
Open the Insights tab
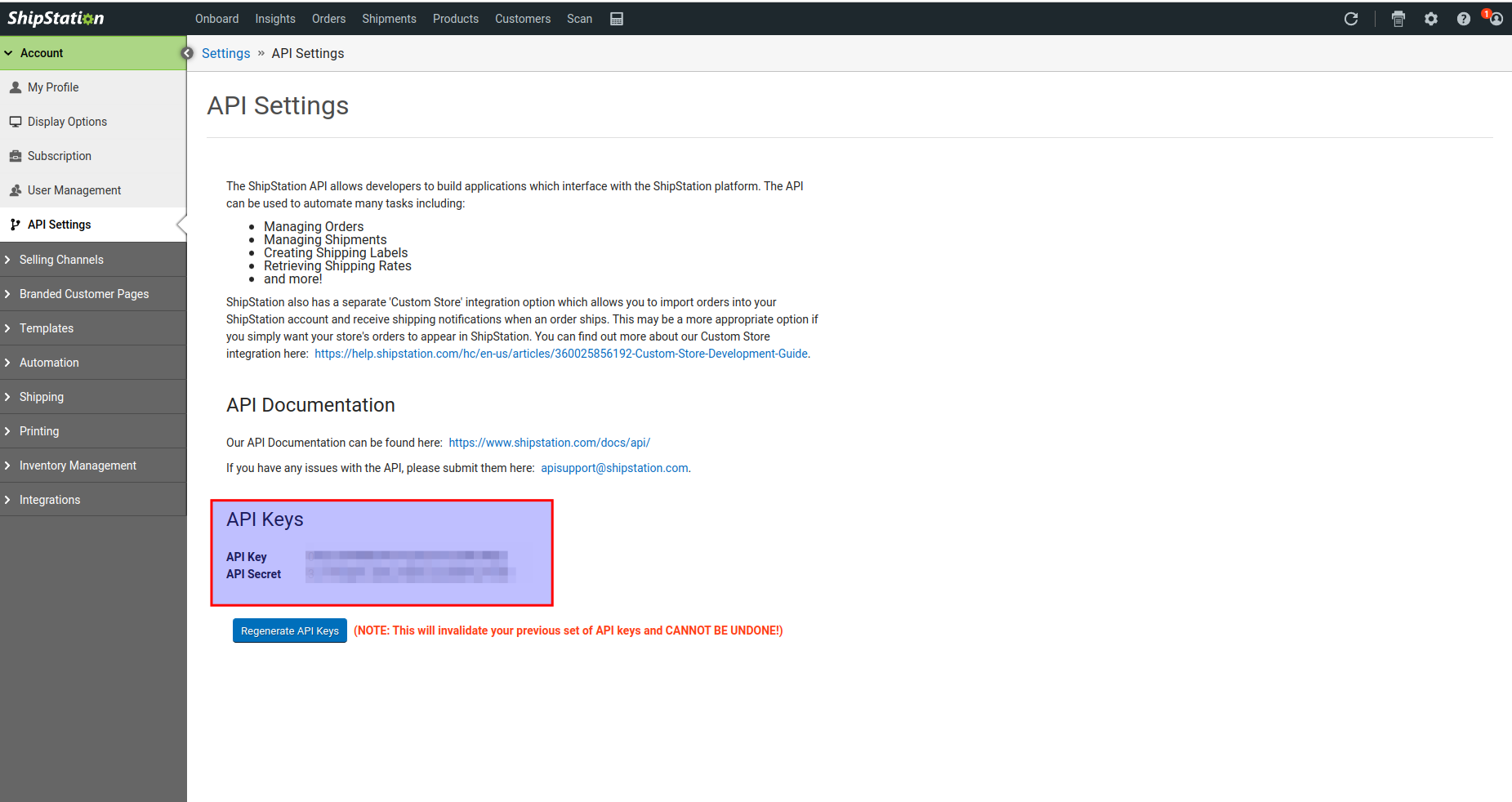pyautogui.click(x=275, y=19)
